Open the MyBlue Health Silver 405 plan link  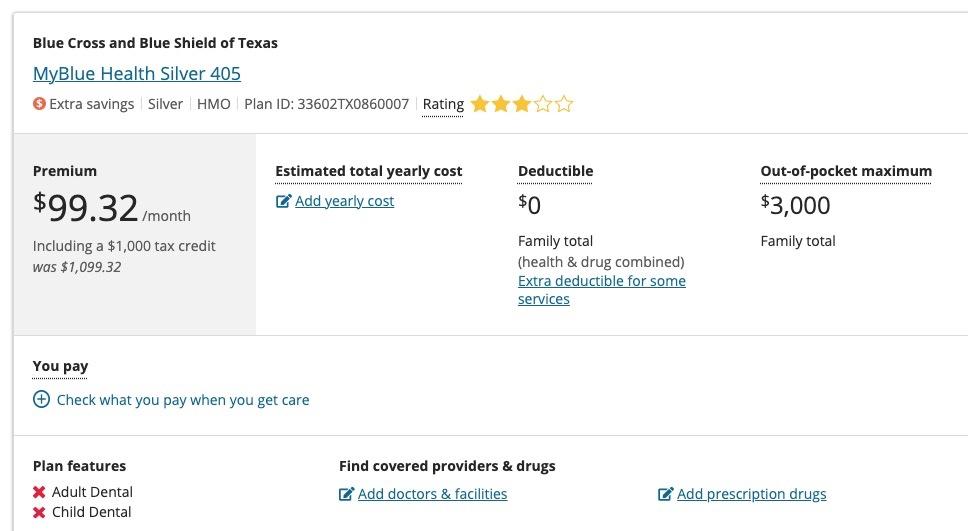click(136, 74)
